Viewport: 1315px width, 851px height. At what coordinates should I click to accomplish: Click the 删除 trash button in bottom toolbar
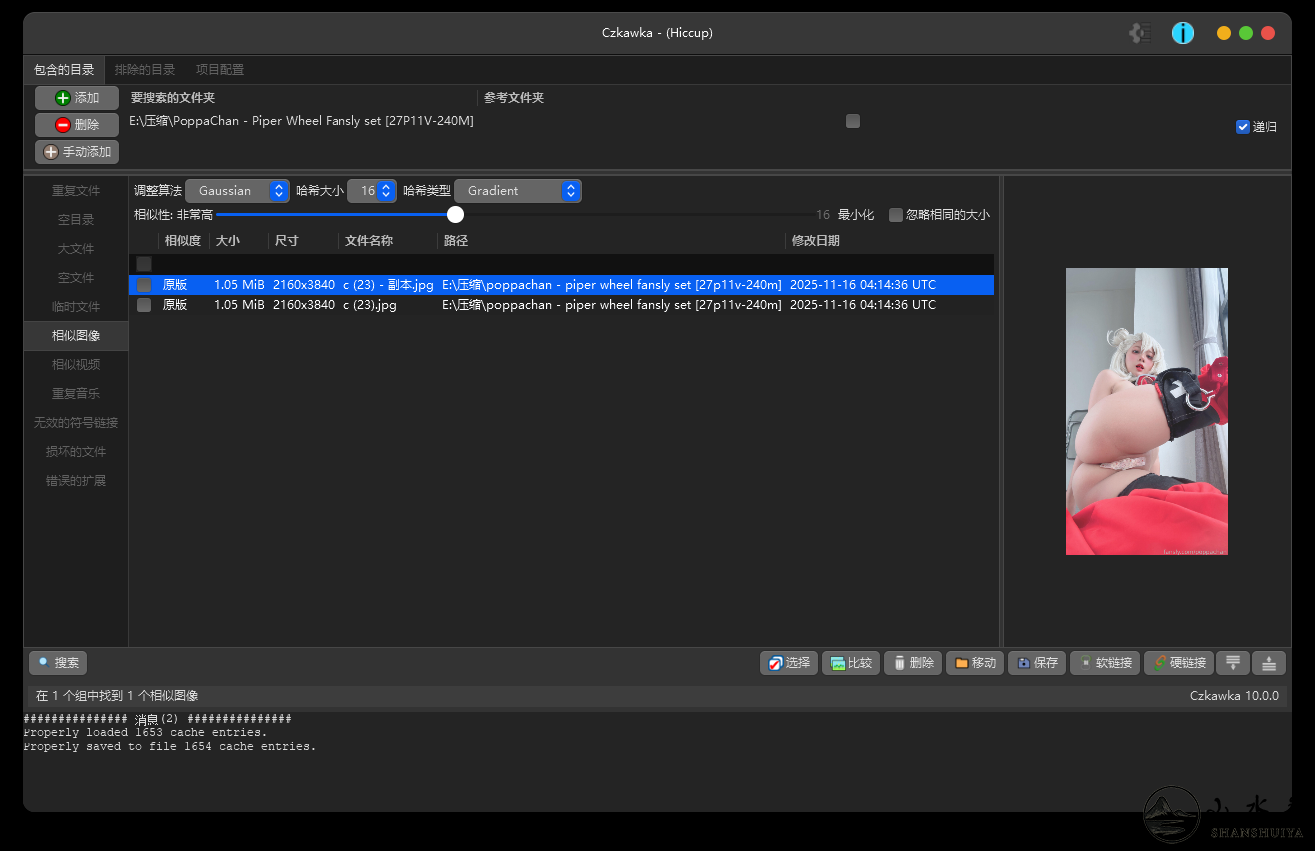912,663
